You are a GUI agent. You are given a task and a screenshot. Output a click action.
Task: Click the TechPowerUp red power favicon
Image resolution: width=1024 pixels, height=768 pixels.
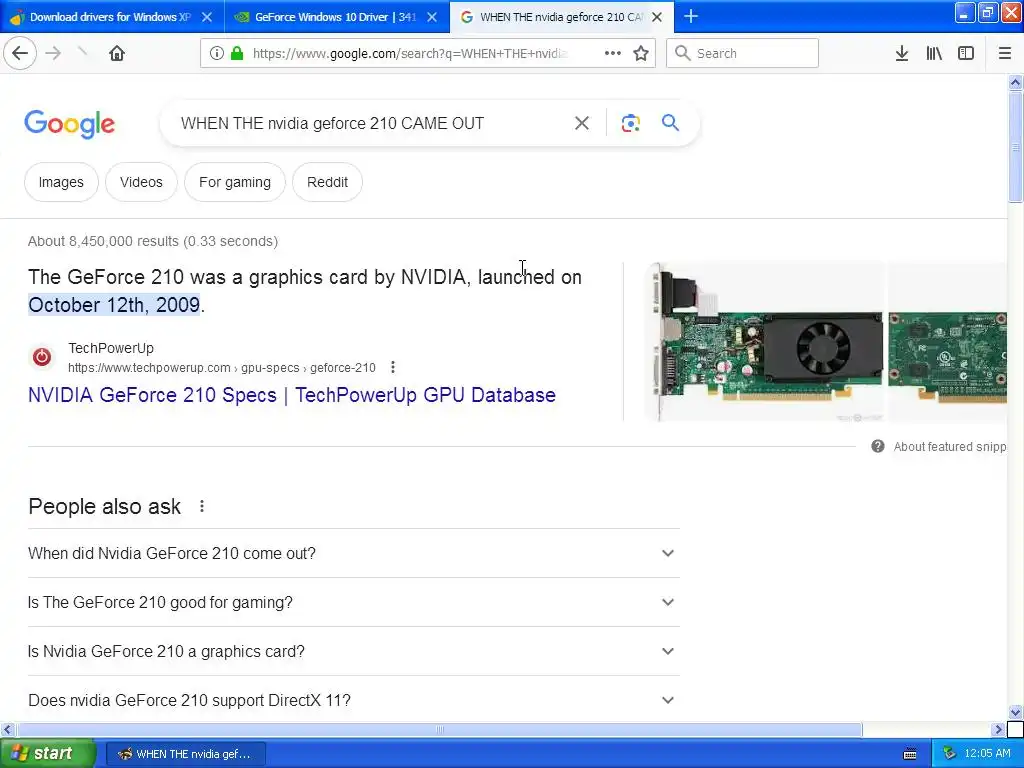point(42,357)
